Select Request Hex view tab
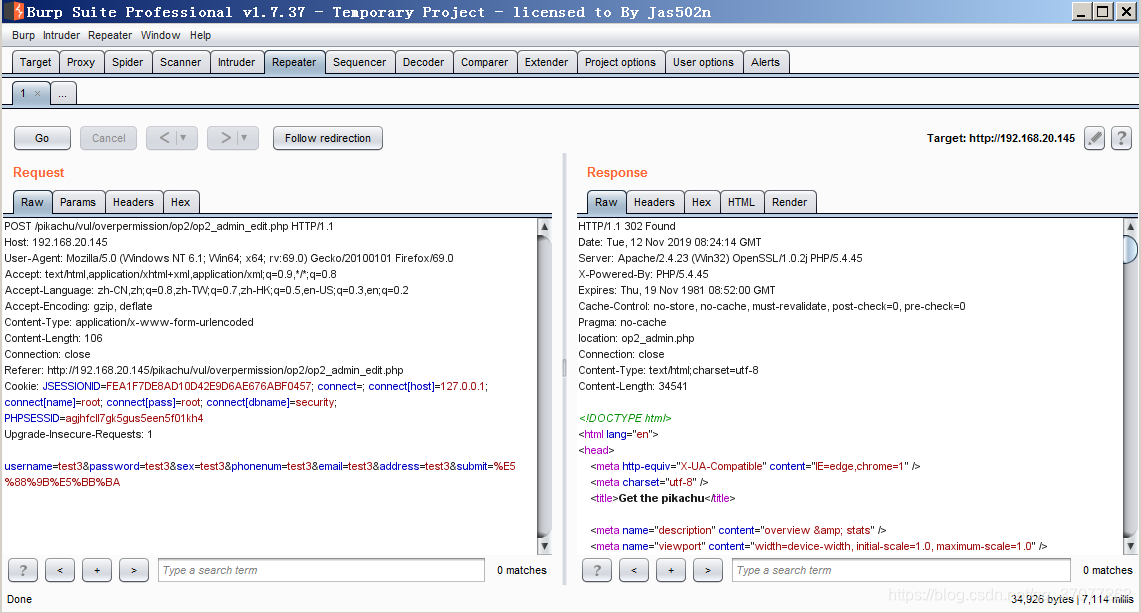The image size is (1141, 613). 180,202
